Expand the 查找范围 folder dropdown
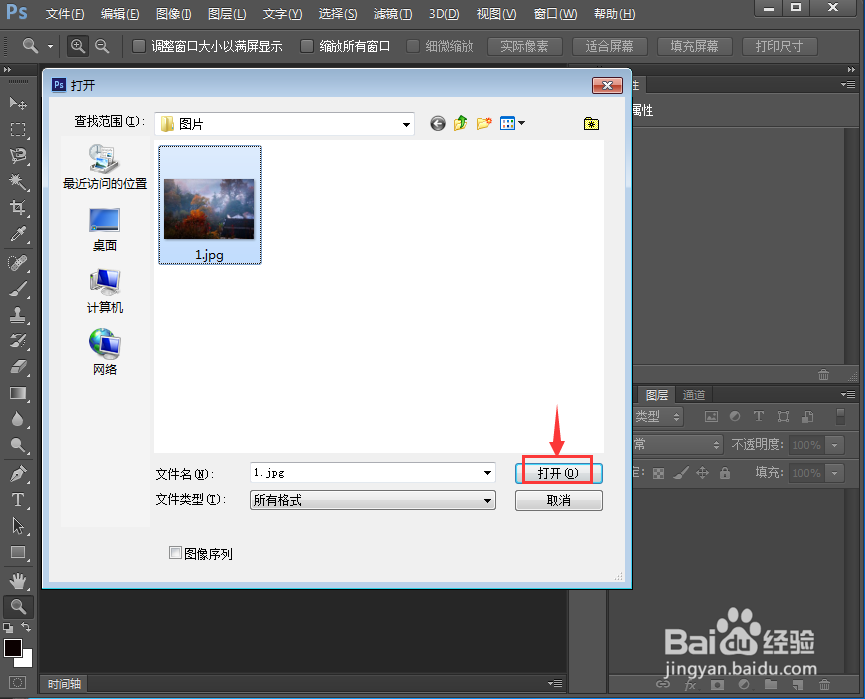The image size is (865, 699). tap(406, 125)
